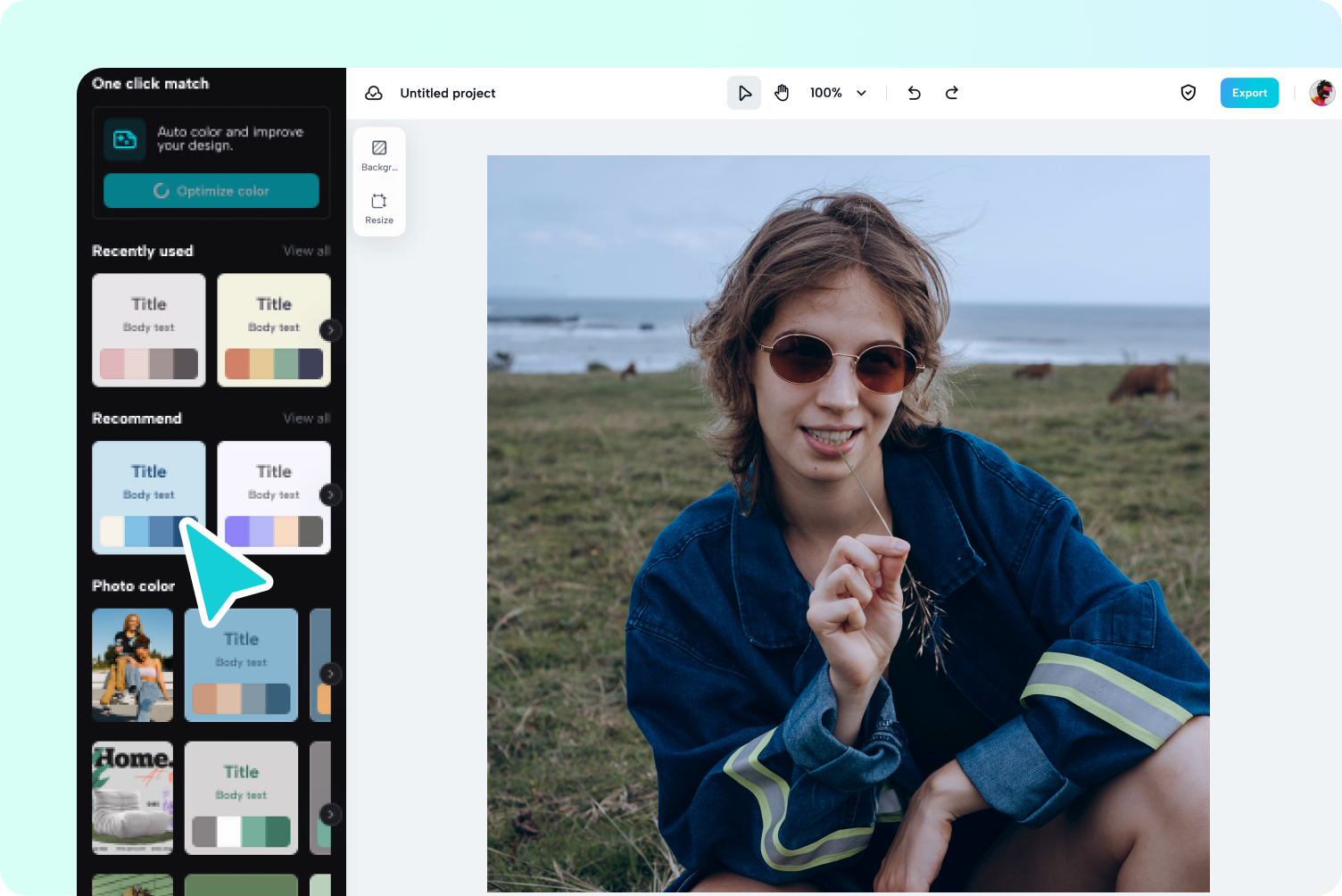Select the Resize tool
Viewport: 1342px width, 896px height.
379,207
